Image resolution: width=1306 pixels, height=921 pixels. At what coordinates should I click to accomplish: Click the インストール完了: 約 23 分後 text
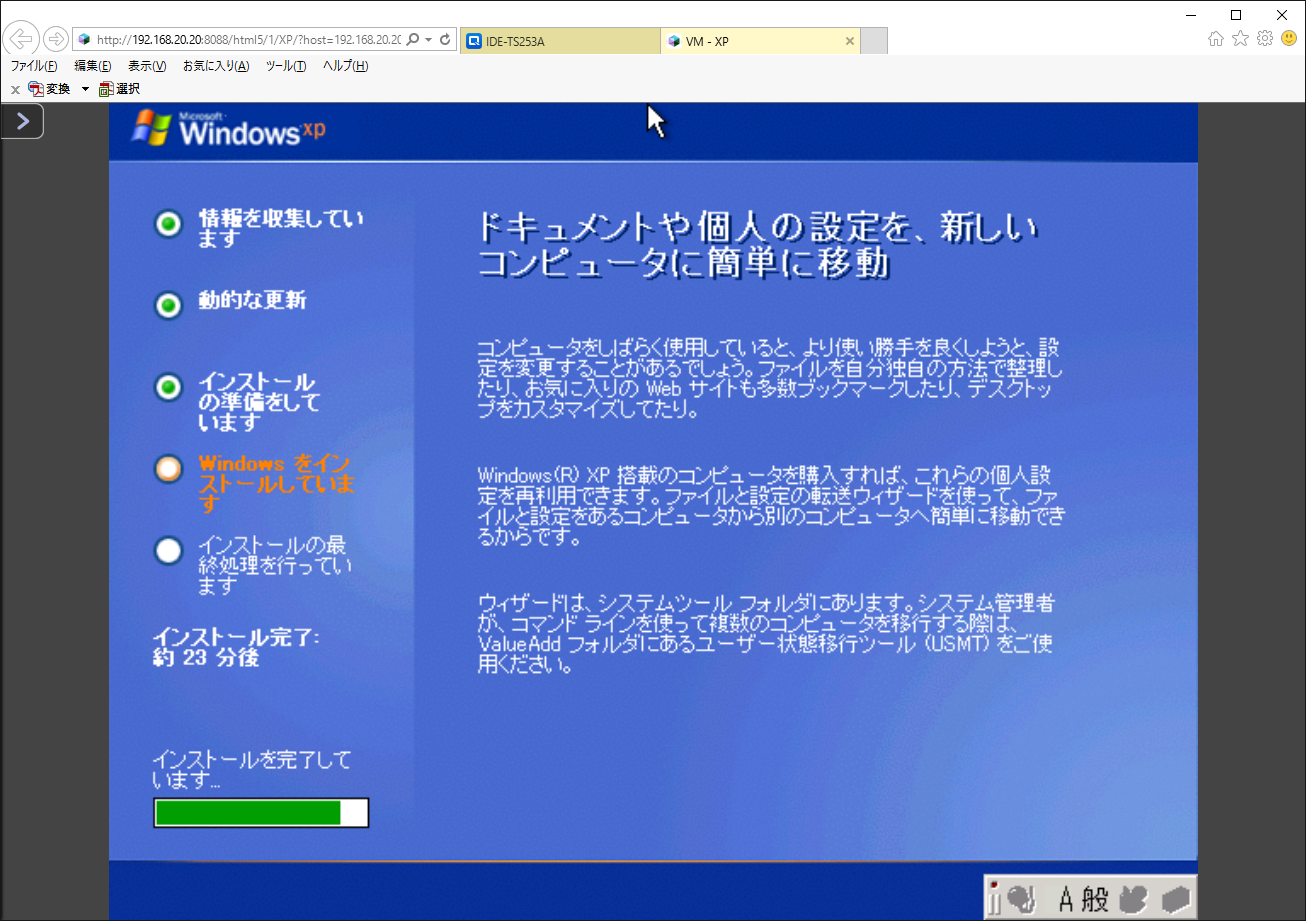point(236,647)
